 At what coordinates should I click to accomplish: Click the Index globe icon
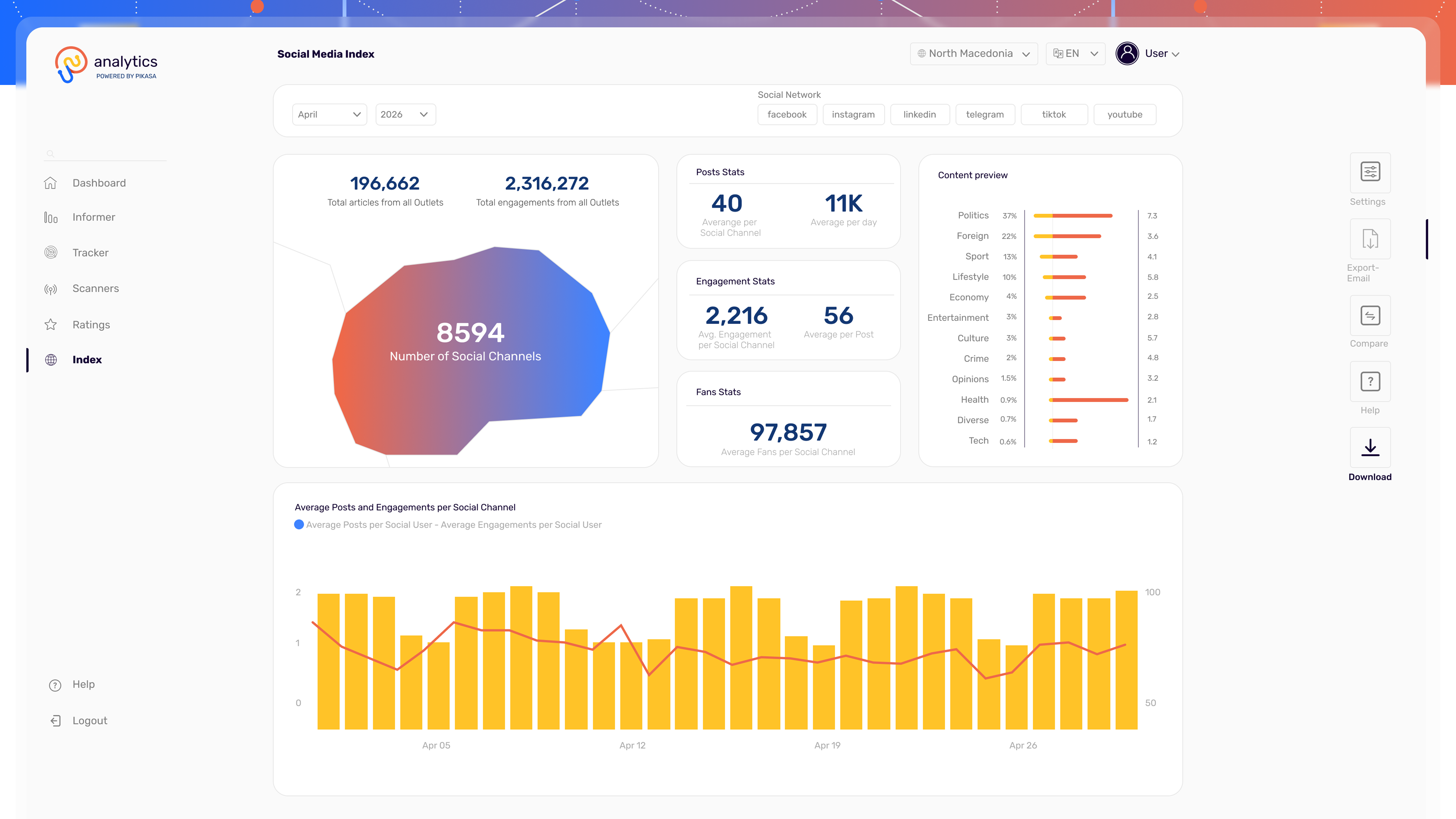(x=50, y=360)
